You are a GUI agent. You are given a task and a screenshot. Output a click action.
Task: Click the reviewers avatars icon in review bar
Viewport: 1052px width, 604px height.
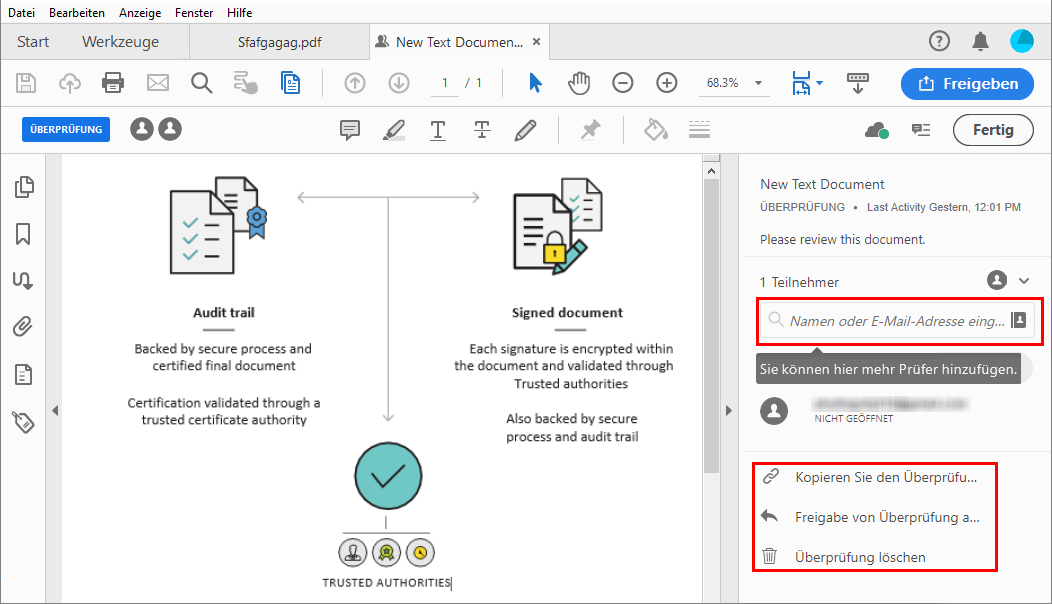point(156,129)
